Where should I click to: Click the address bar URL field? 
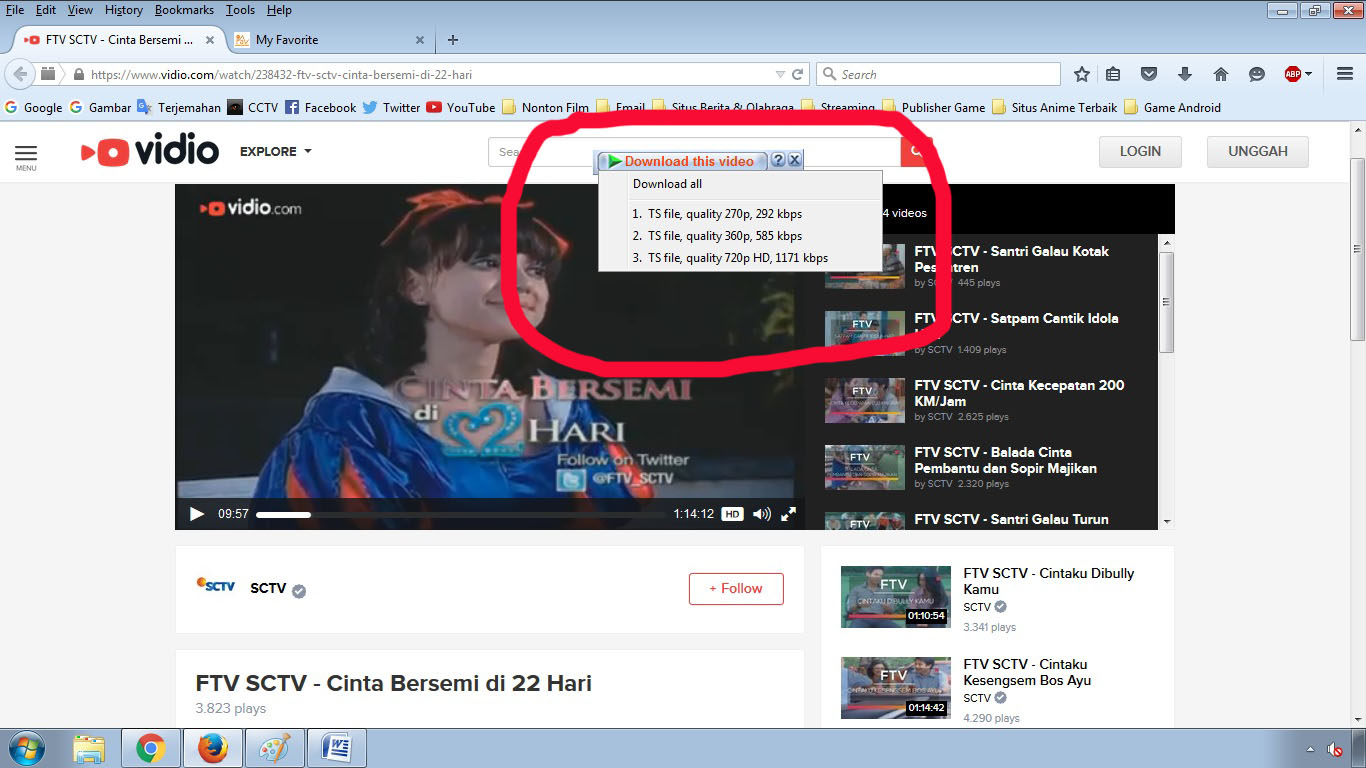(x=430, y=74)
